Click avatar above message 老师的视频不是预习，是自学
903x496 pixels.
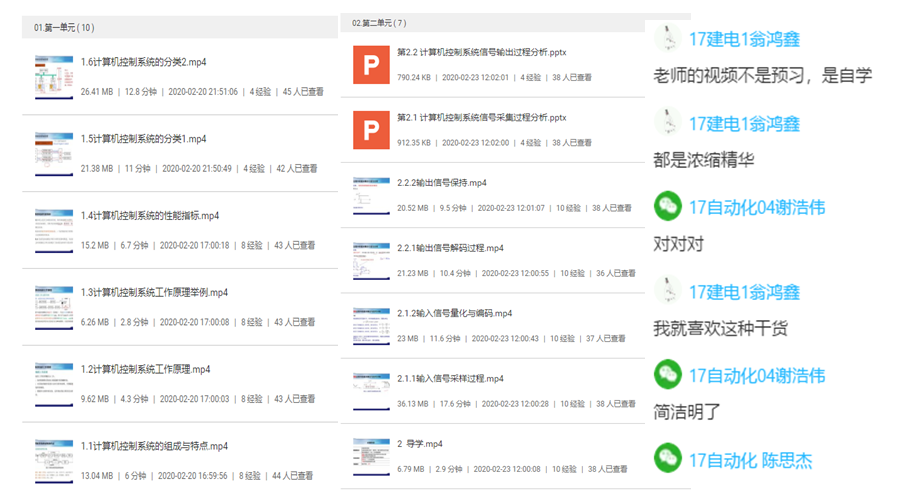pyautogui.click(x=668, y=39)
